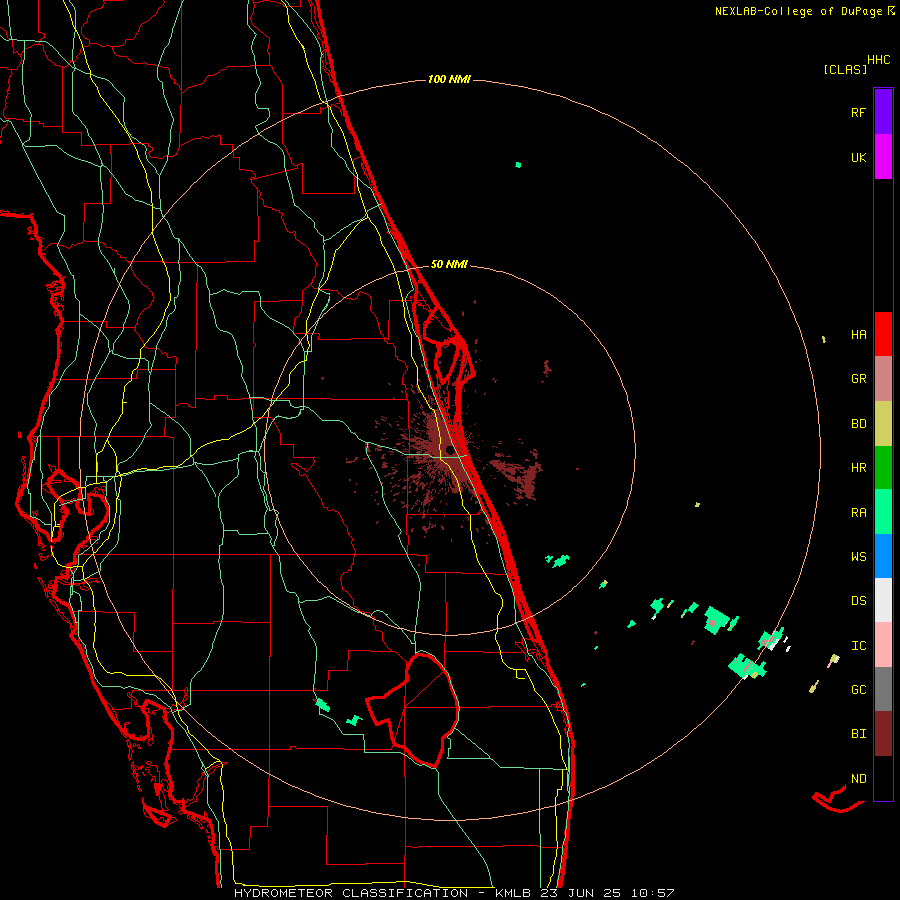The image size is (900, 900).
Task: Select the brown BI biological color block
Action: pos(883,734)
